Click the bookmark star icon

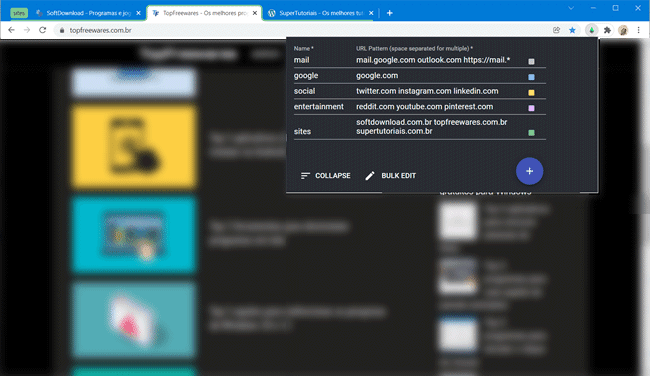click(x=572, y=30)
